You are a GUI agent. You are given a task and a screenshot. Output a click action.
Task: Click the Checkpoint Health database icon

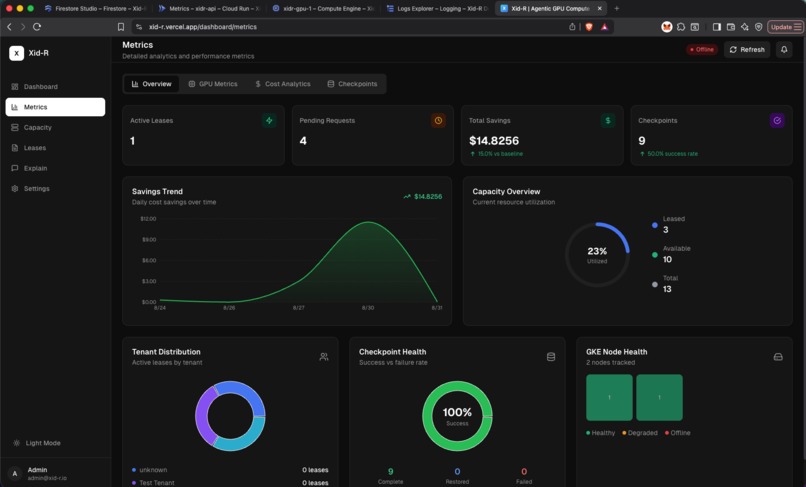pos(551,356)
